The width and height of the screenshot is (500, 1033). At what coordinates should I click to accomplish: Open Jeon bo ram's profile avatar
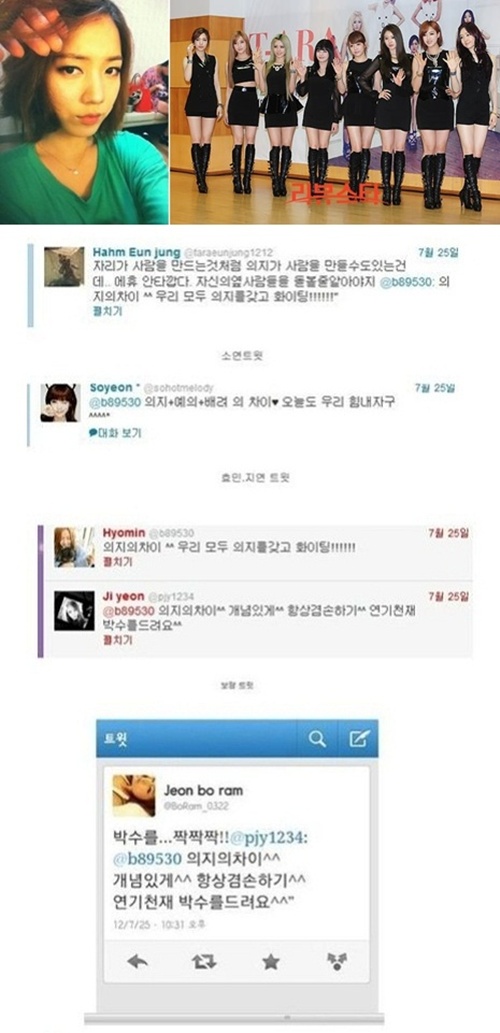point(134,796)
